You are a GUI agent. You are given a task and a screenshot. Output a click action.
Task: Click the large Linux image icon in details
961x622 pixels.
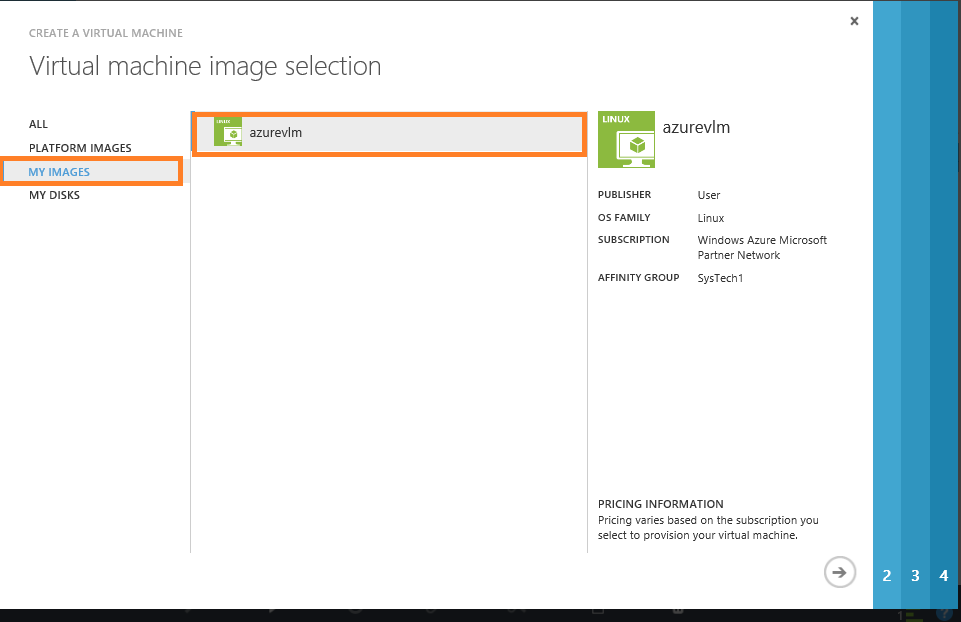click(626, 139)
